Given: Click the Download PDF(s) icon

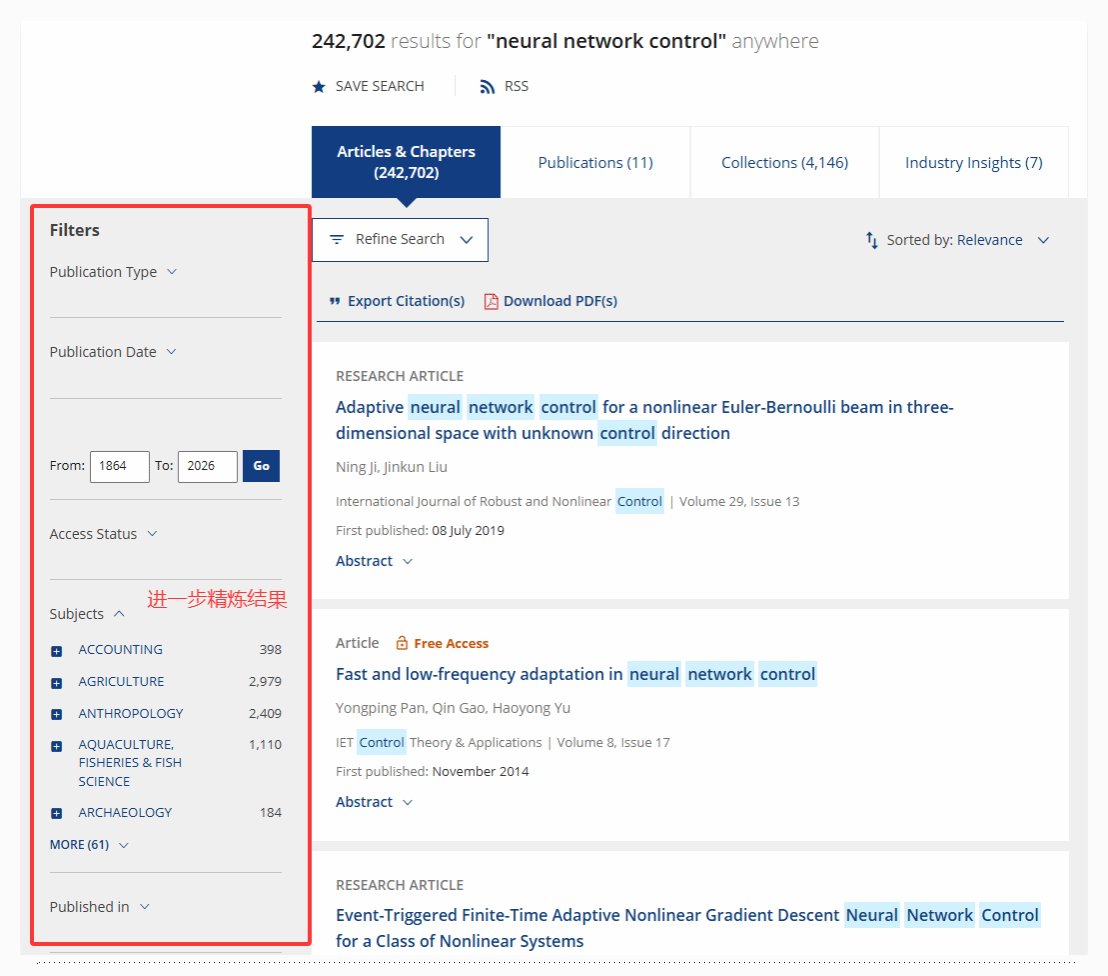Looking at the screenshot, I should (491, 301).
